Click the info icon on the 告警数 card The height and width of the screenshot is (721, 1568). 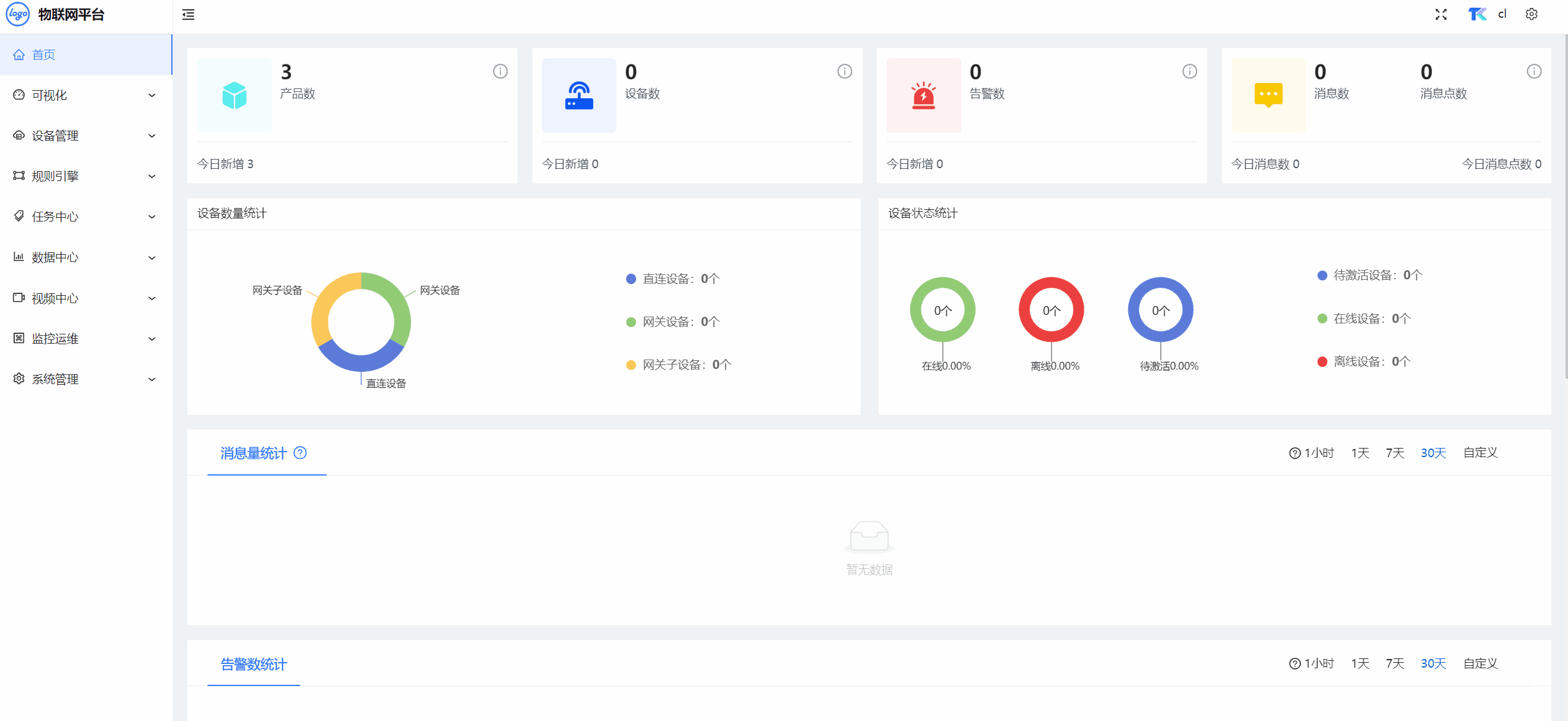coord(1189,72)
